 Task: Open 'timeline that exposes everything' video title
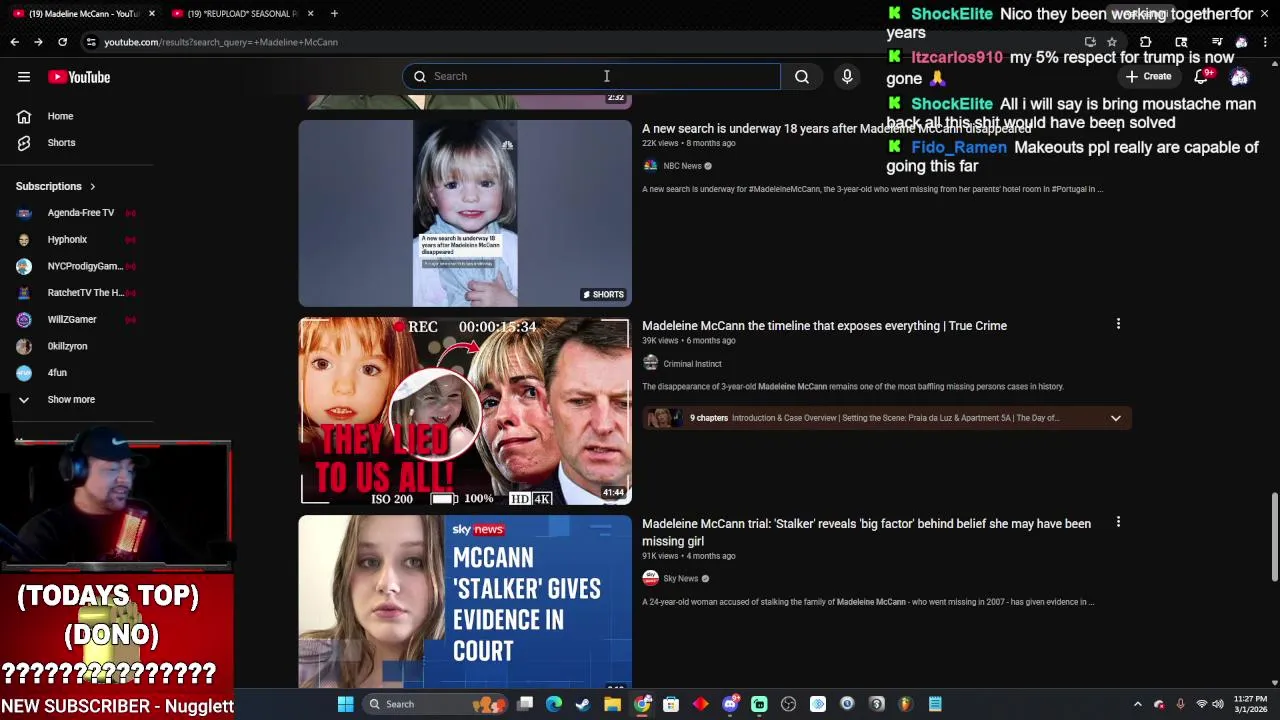pyautogui.click(x=824, y=326)
